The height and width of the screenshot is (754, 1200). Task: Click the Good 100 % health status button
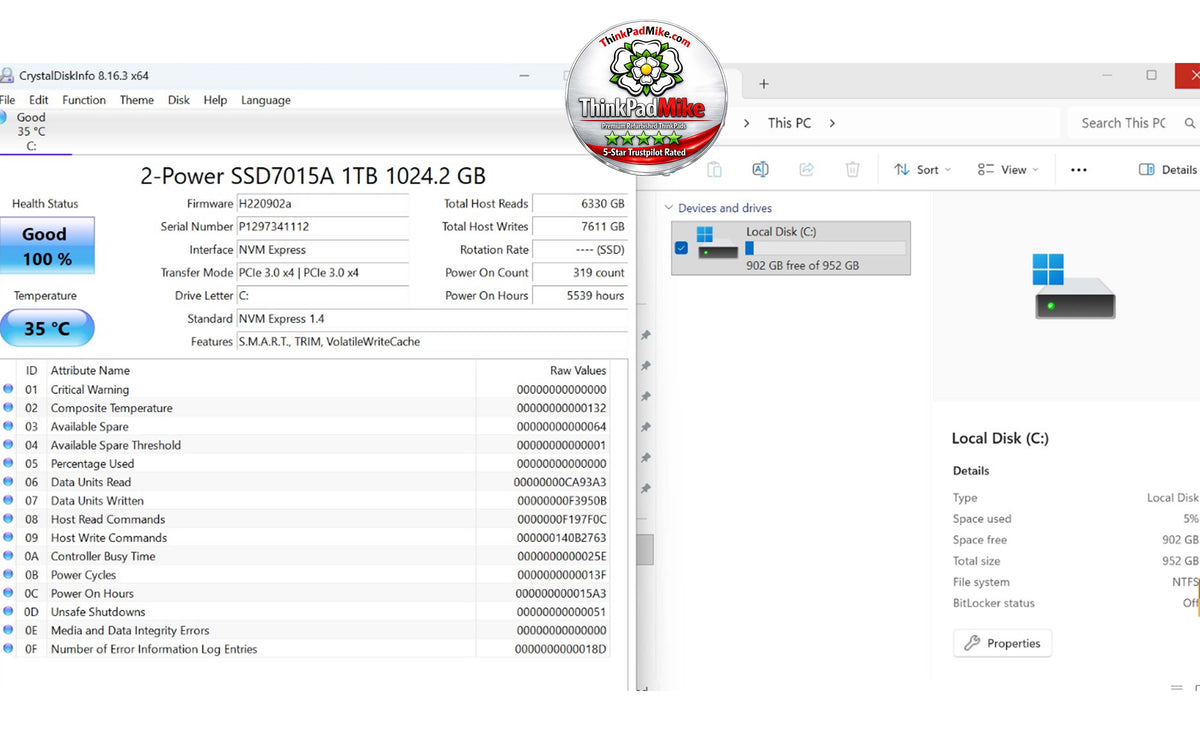point(47,246)
